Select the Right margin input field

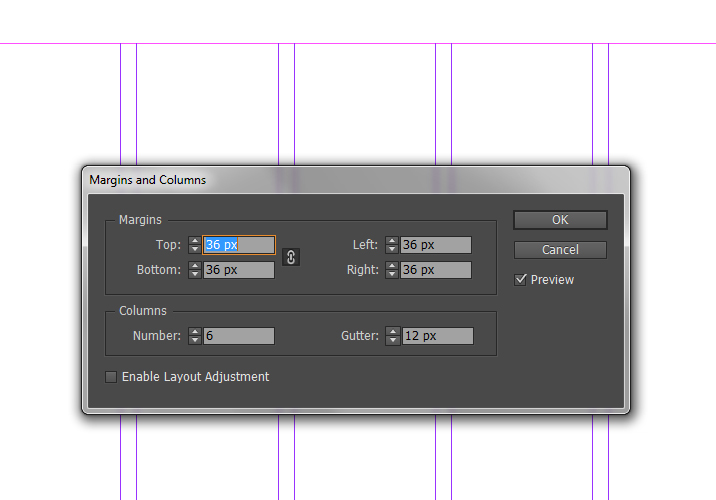click(436, 270)
